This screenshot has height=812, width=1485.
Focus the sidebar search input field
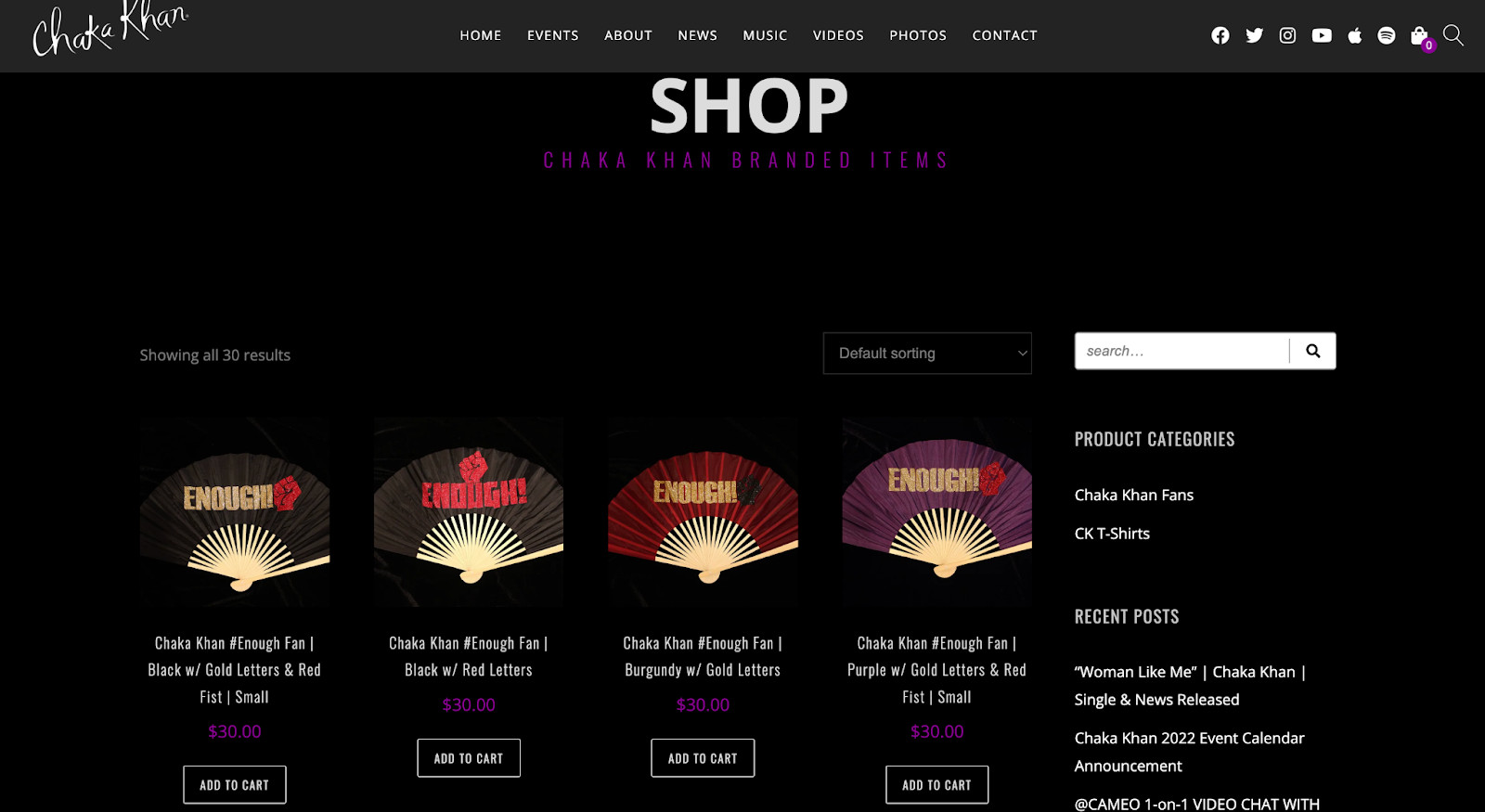click(1182, 351)
